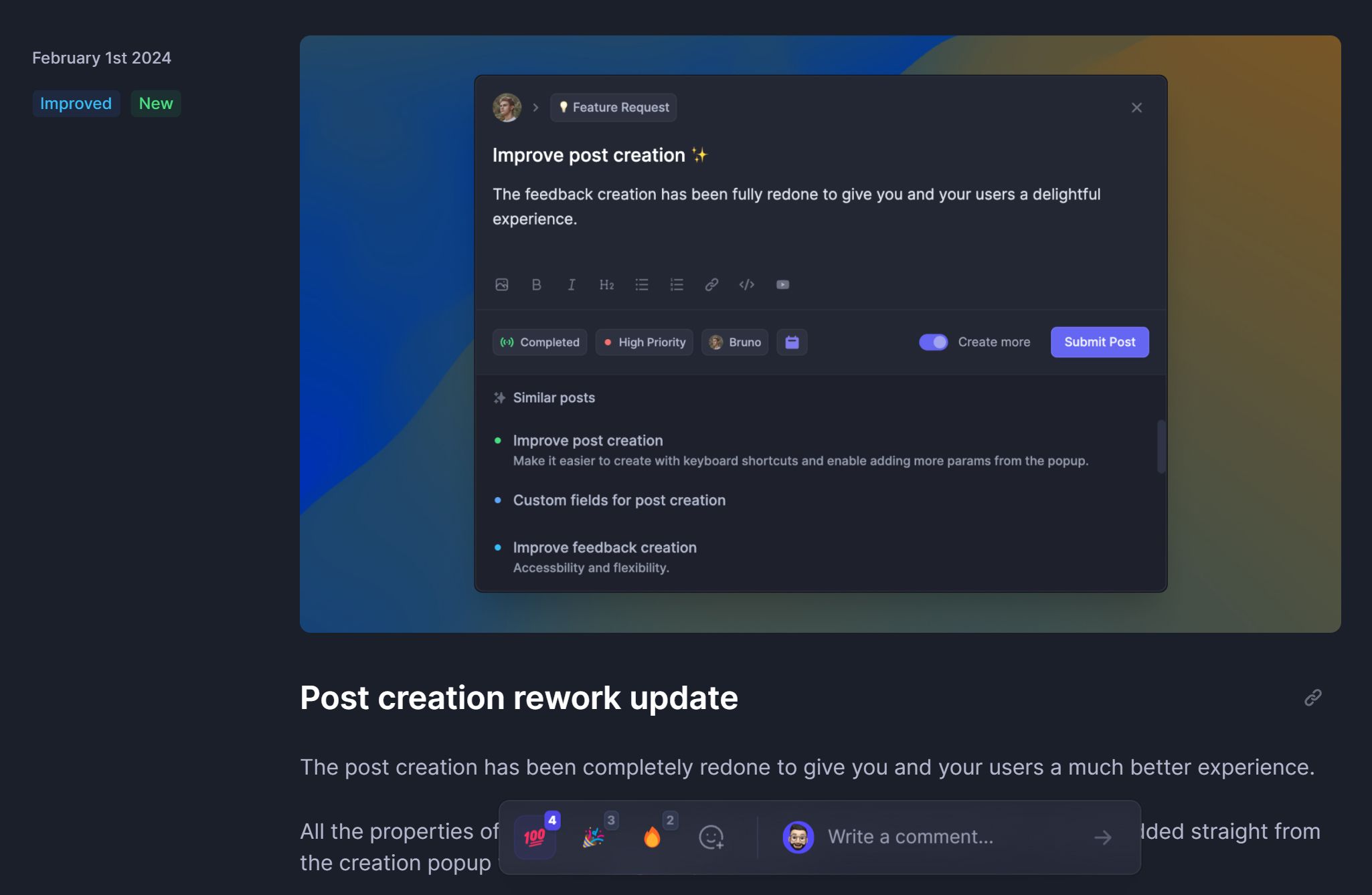Click the Submit Post button

[x=1099, y=342]
